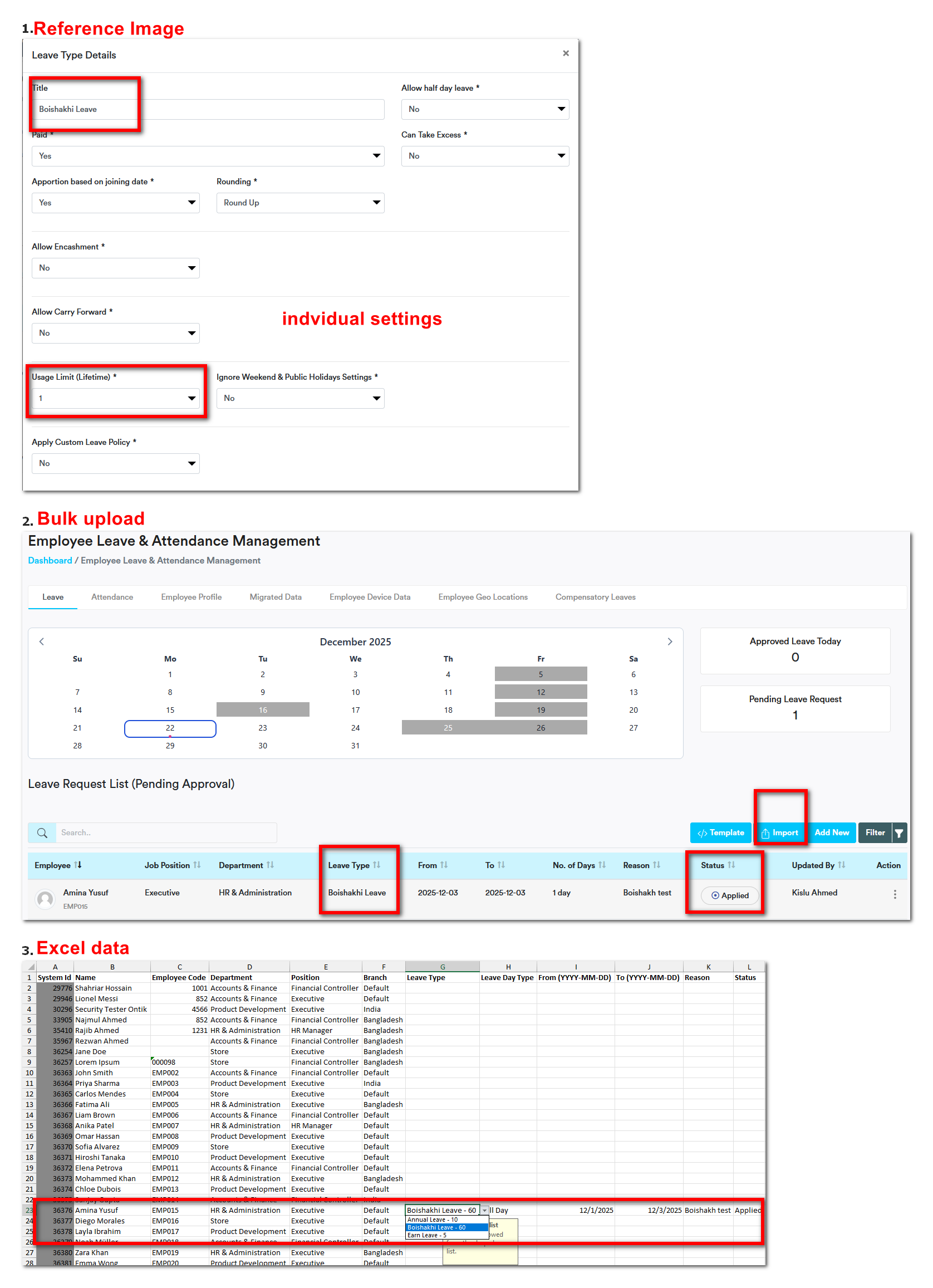933x1288 pixels.
Task: Open the Excel Leave Type cell dropdown arrow
Action: [x=484, y=1210]
